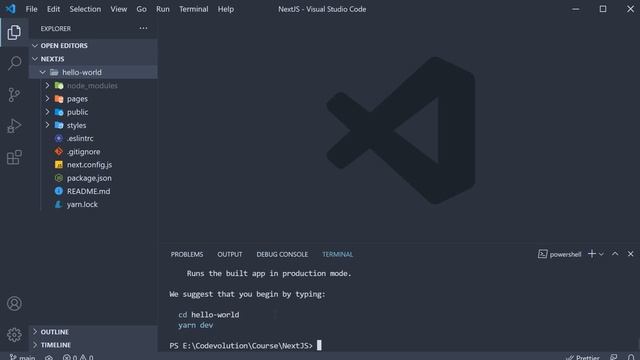
Task: Minimize the VS Code window
Action: click(576, 9)
